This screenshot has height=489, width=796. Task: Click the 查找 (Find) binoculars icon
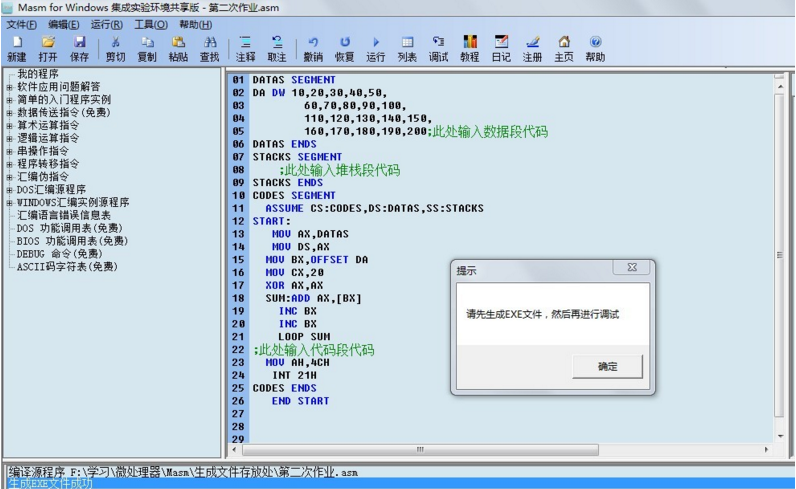(209, 43)
